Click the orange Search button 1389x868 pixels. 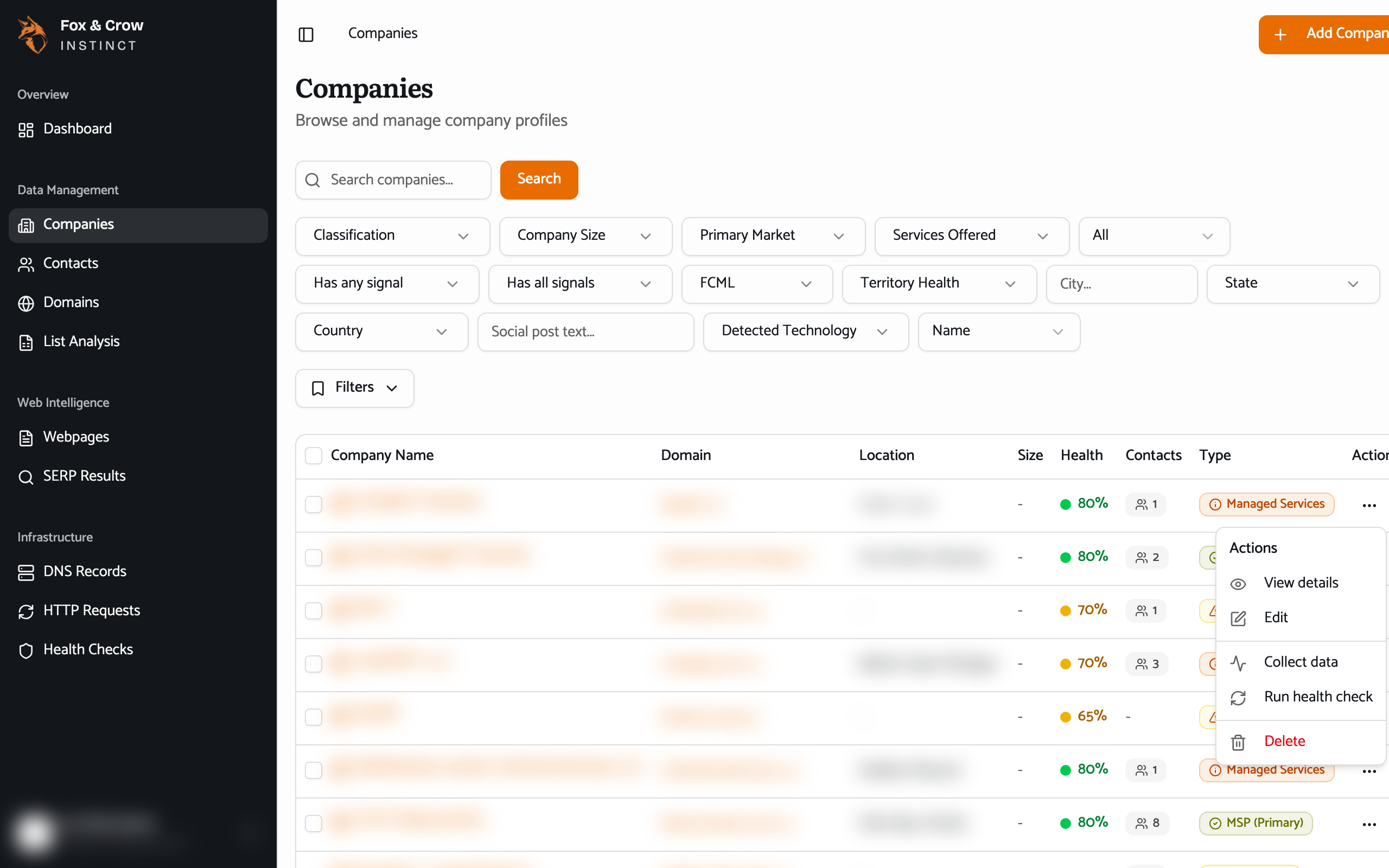(539, 180)
